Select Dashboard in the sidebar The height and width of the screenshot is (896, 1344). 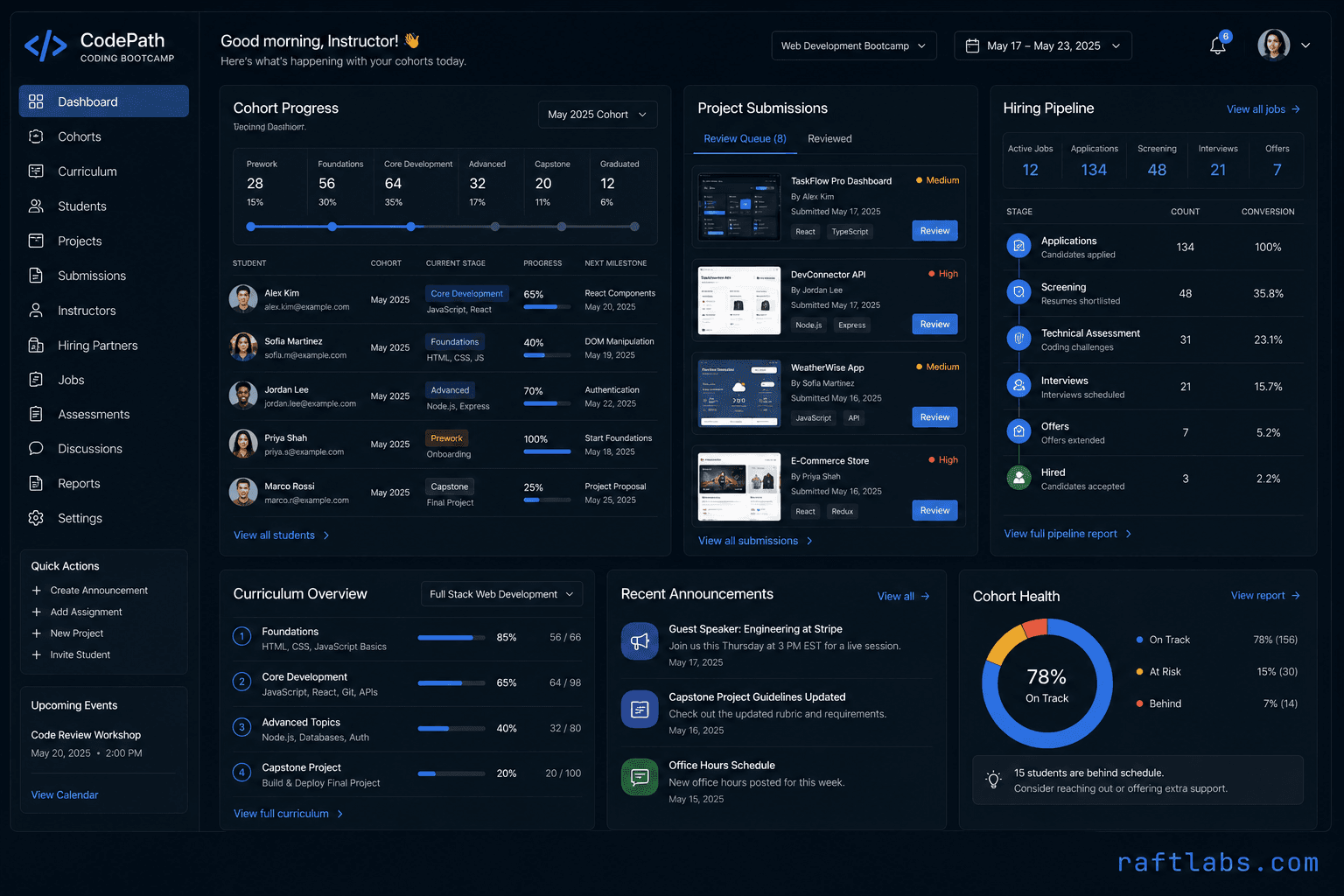104,101
